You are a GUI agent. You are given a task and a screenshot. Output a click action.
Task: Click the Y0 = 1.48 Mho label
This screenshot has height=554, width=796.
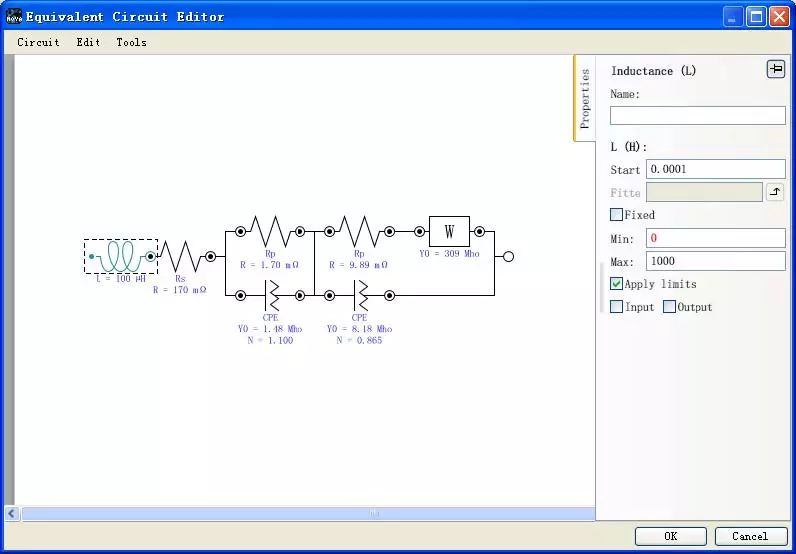270,329
